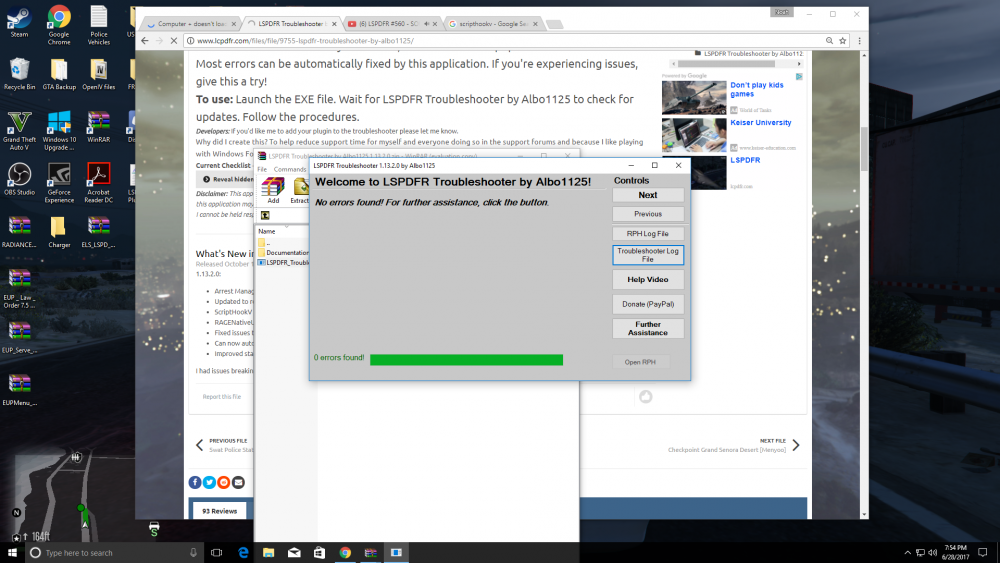Click the Further Assistance button
The height and width of the screenshot is (563, 1000).
pyautogui.click(x=648, y=328)
